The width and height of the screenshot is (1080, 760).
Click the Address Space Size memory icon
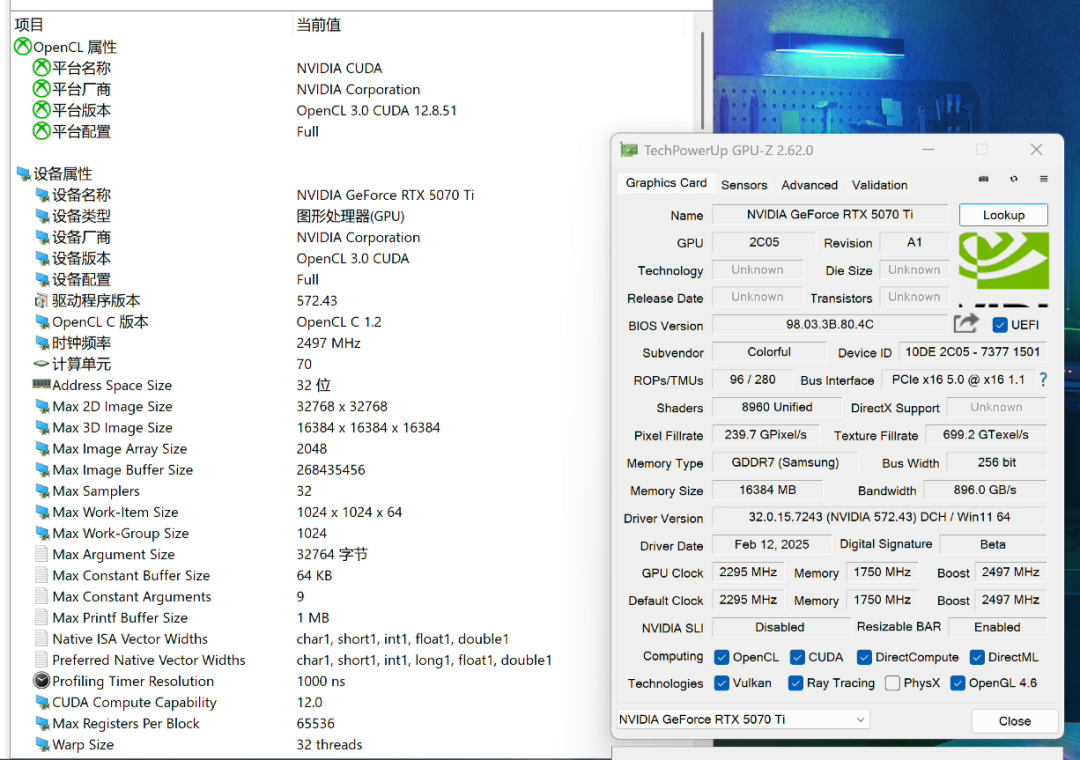[x=41, y=384]
